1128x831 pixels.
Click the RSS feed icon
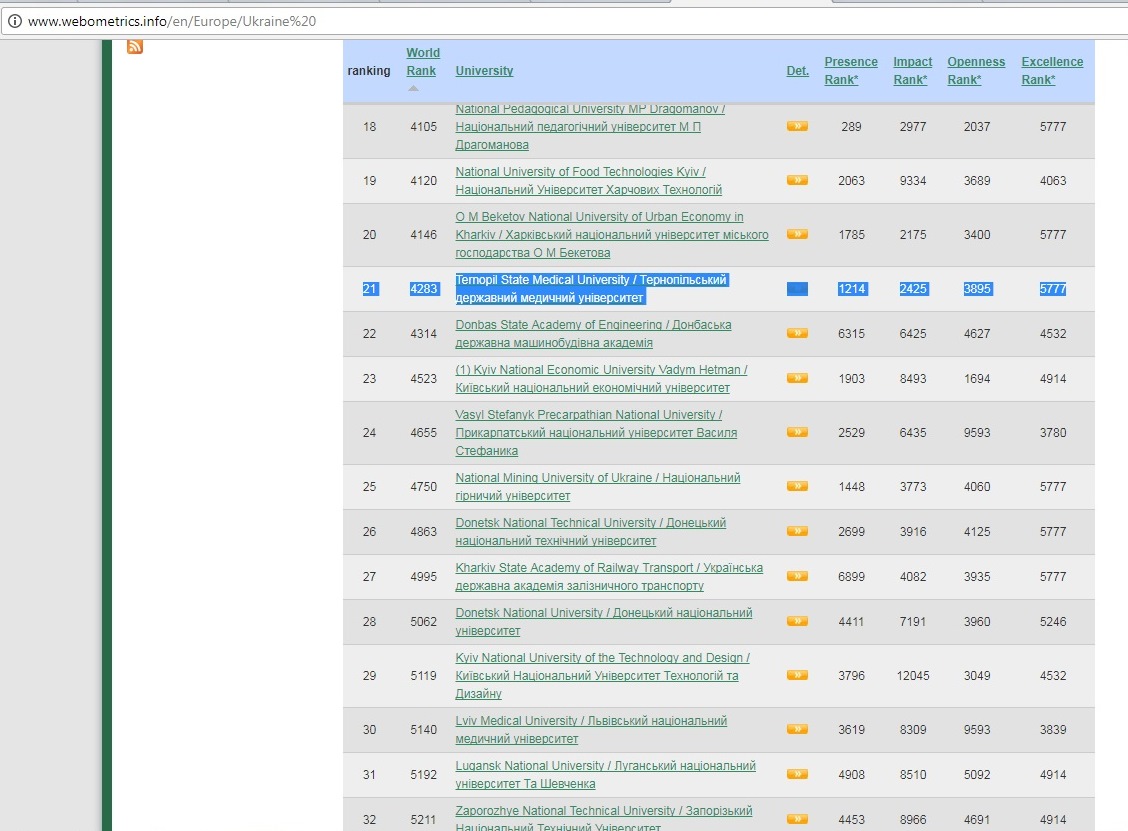pyautogui.click(x=135, y=47)
